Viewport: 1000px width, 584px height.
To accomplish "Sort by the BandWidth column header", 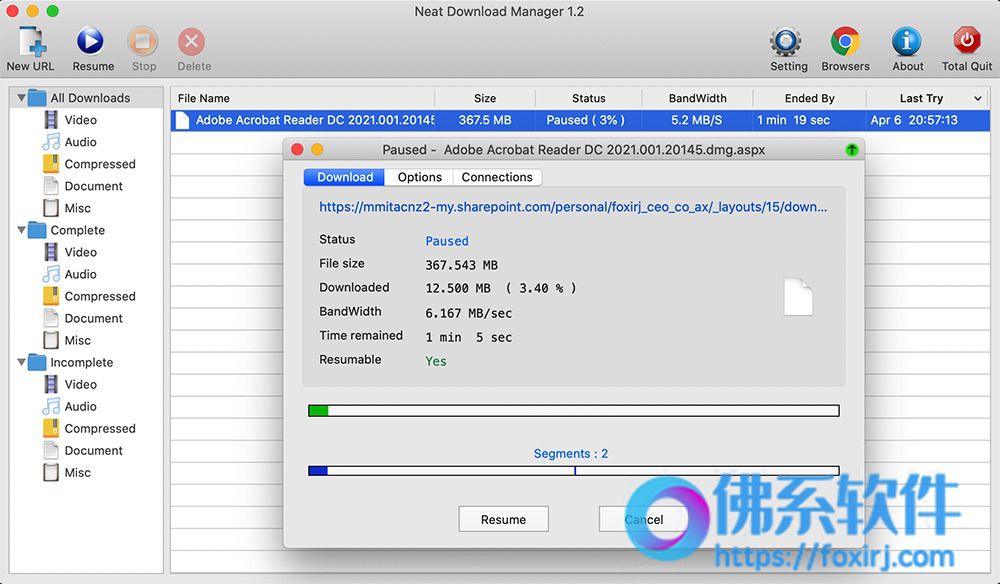I will (x=698, y=98).
